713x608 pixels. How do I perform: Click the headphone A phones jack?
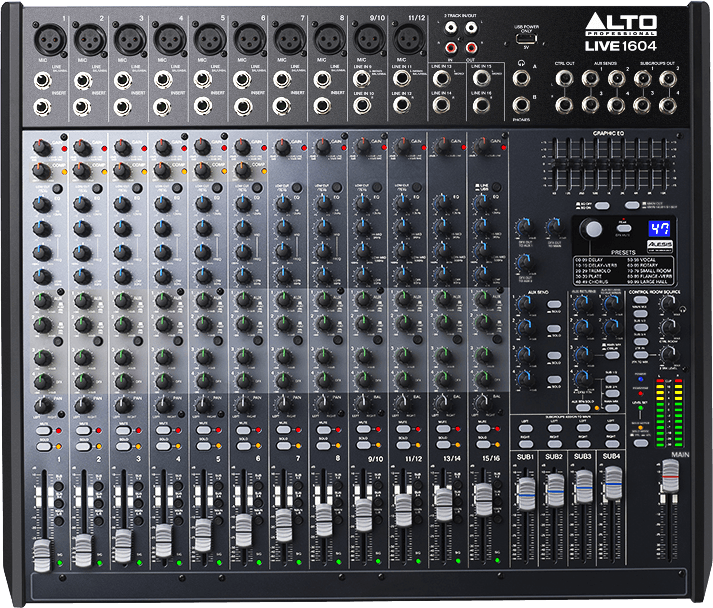point(521,78)
